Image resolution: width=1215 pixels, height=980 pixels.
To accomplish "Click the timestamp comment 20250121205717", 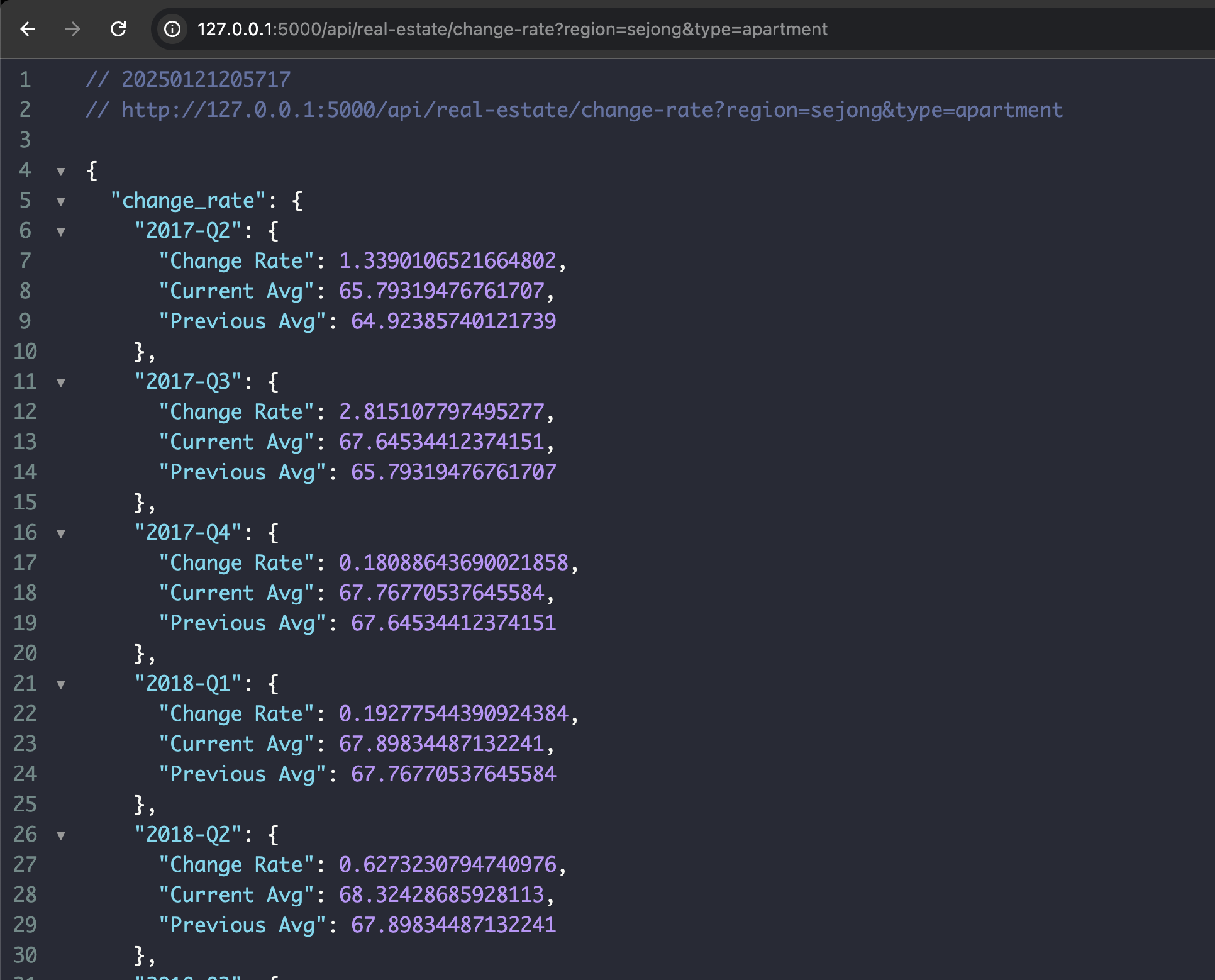I will (x=206, y=79).
